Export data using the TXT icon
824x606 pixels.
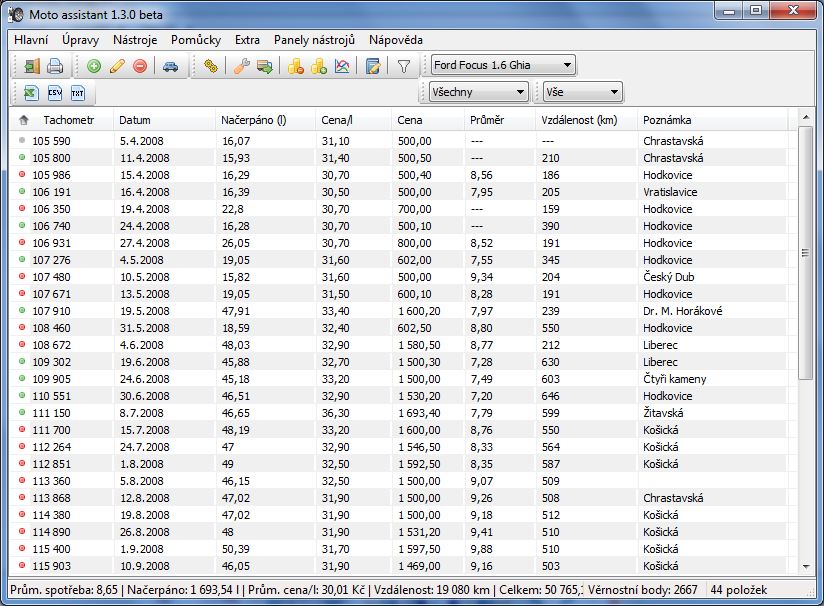(78, 93)
